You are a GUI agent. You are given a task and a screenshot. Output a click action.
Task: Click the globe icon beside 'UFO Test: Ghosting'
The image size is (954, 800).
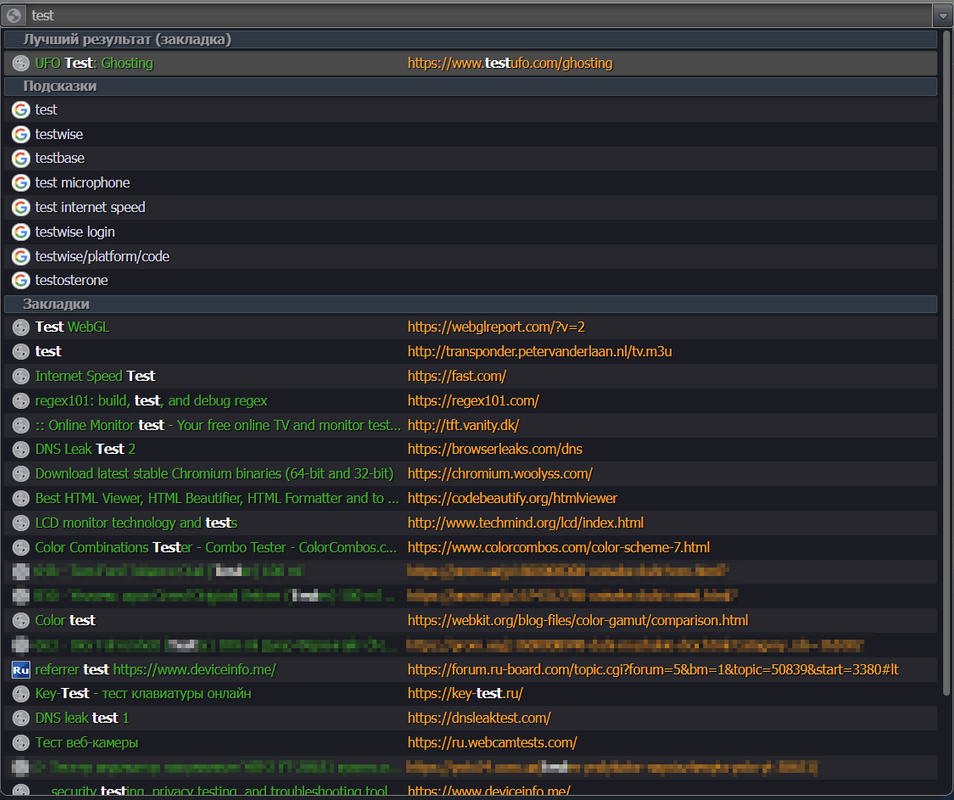coord(21,63)
